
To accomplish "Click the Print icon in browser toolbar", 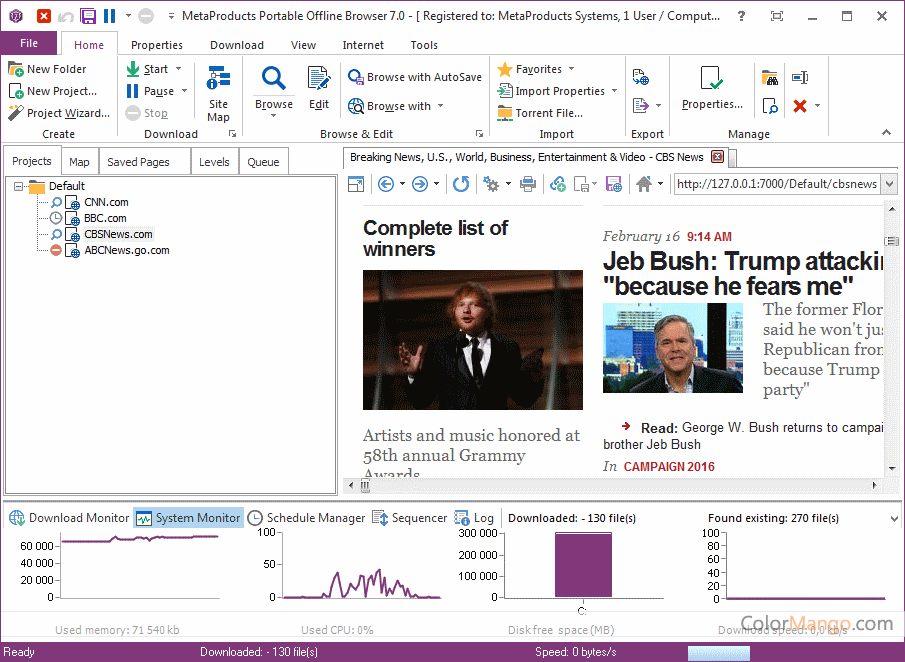I will 528,184.
